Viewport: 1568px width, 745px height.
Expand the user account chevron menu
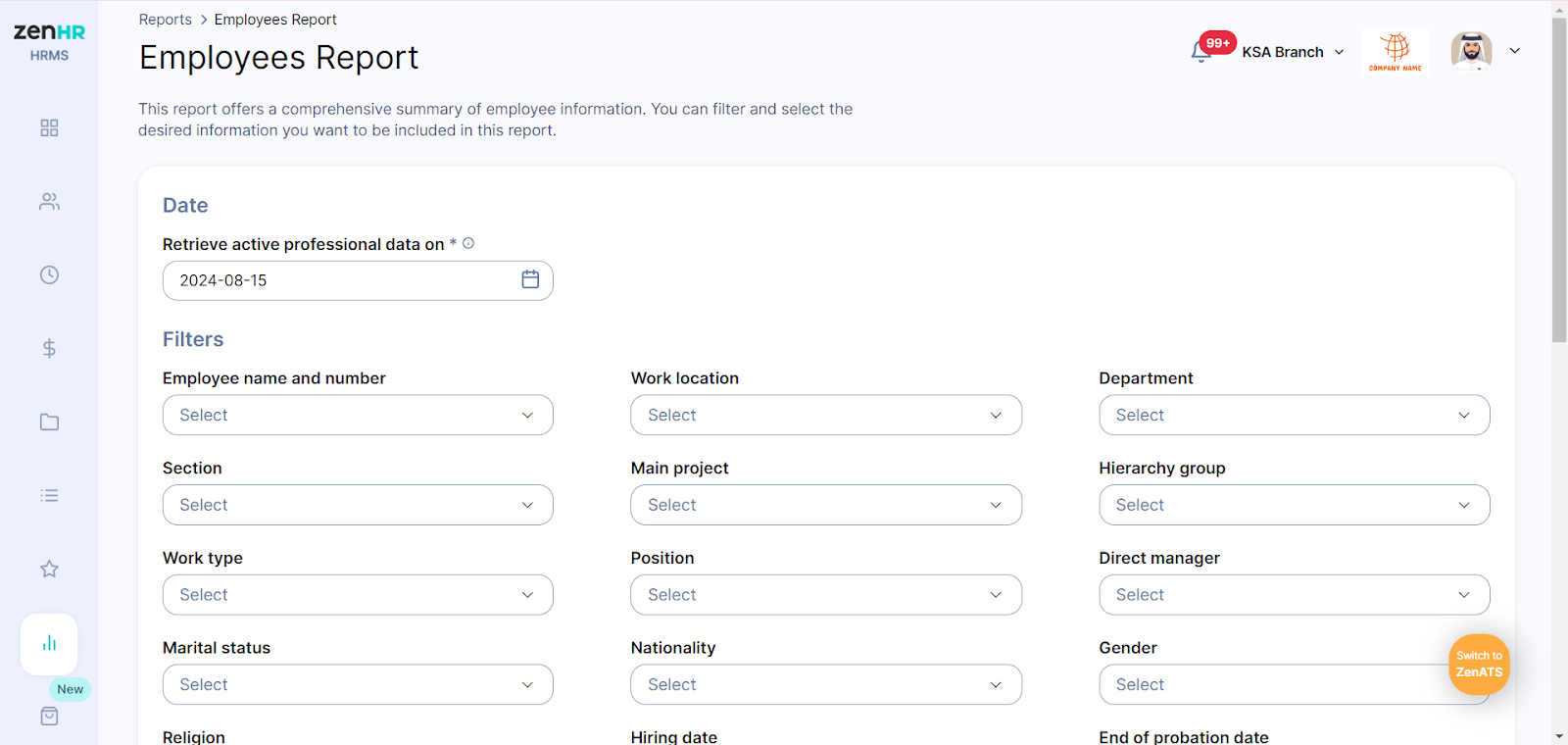tap(1515, 51)
